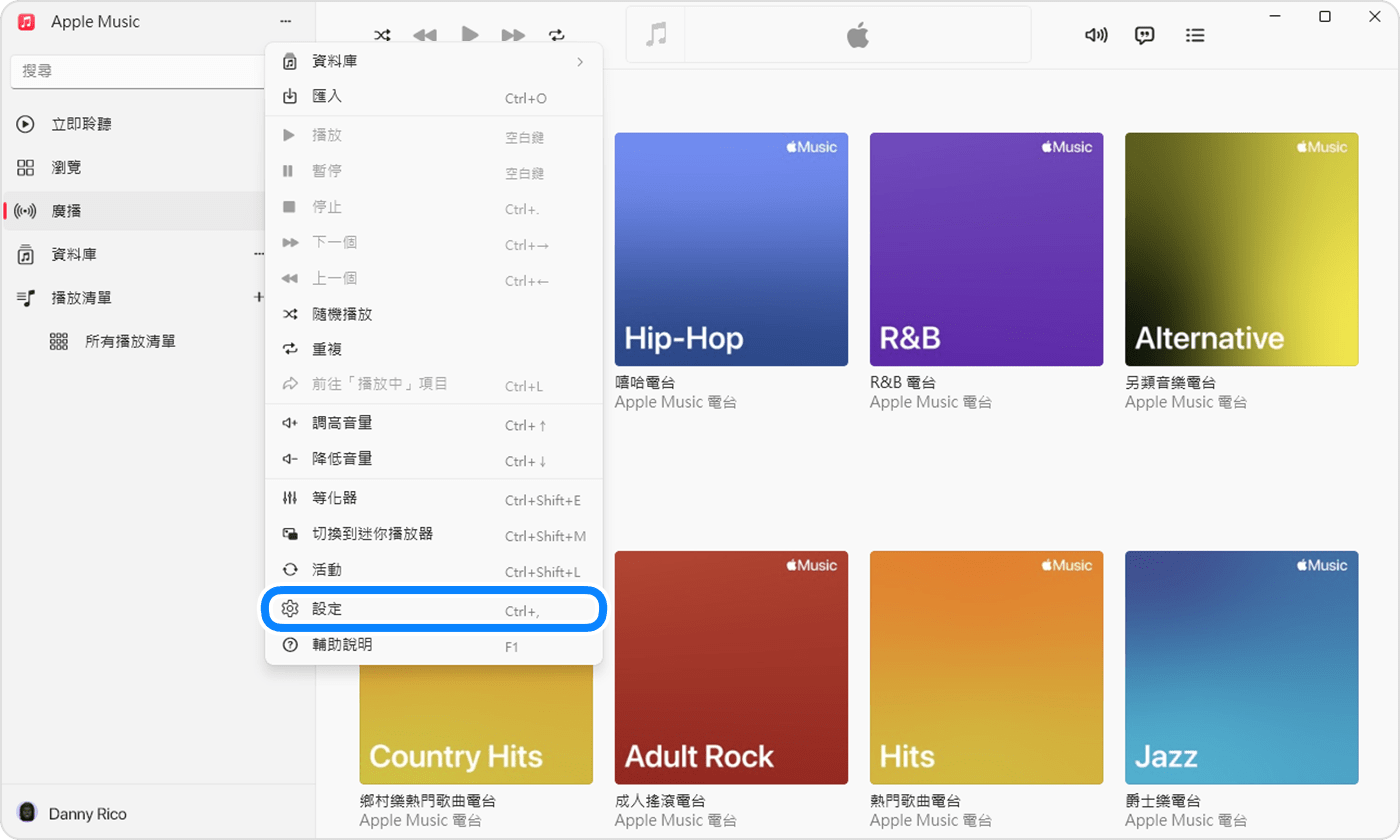
Task: Open the lyrics speech bubble icon
Action: point(1145,35)
